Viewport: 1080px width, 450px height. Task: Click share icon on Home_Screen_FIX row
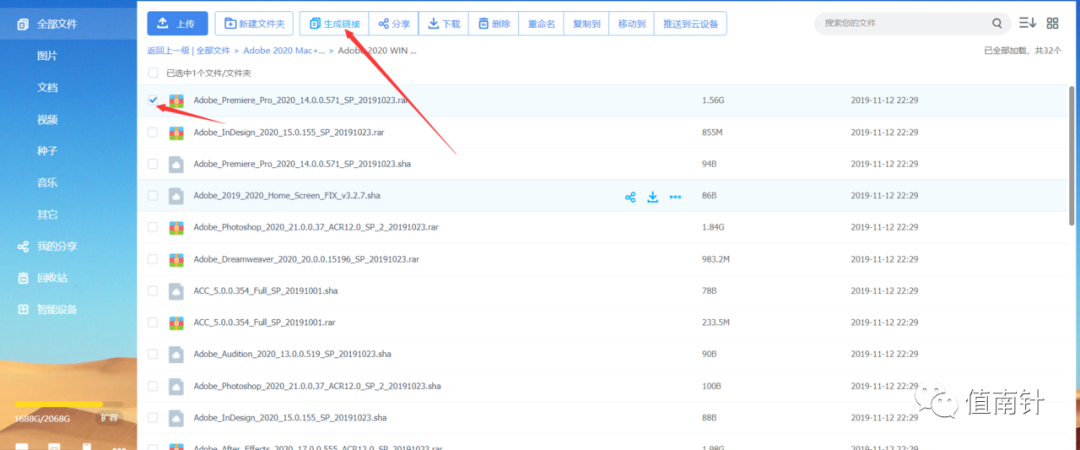[630, 196]
